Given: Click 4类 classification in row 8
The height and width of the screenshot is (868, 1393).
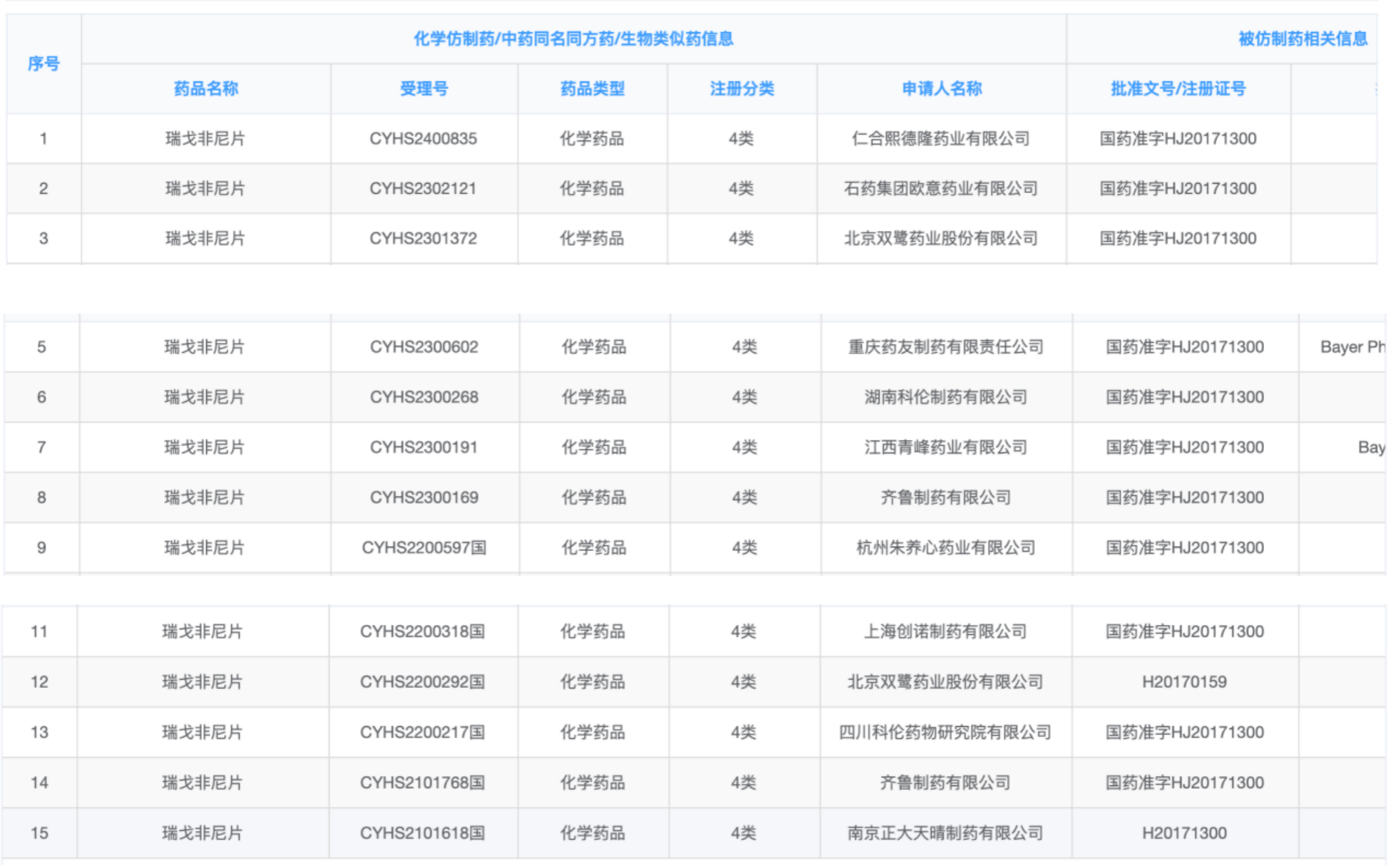Looking at the screenshot, I should (744, 497).
